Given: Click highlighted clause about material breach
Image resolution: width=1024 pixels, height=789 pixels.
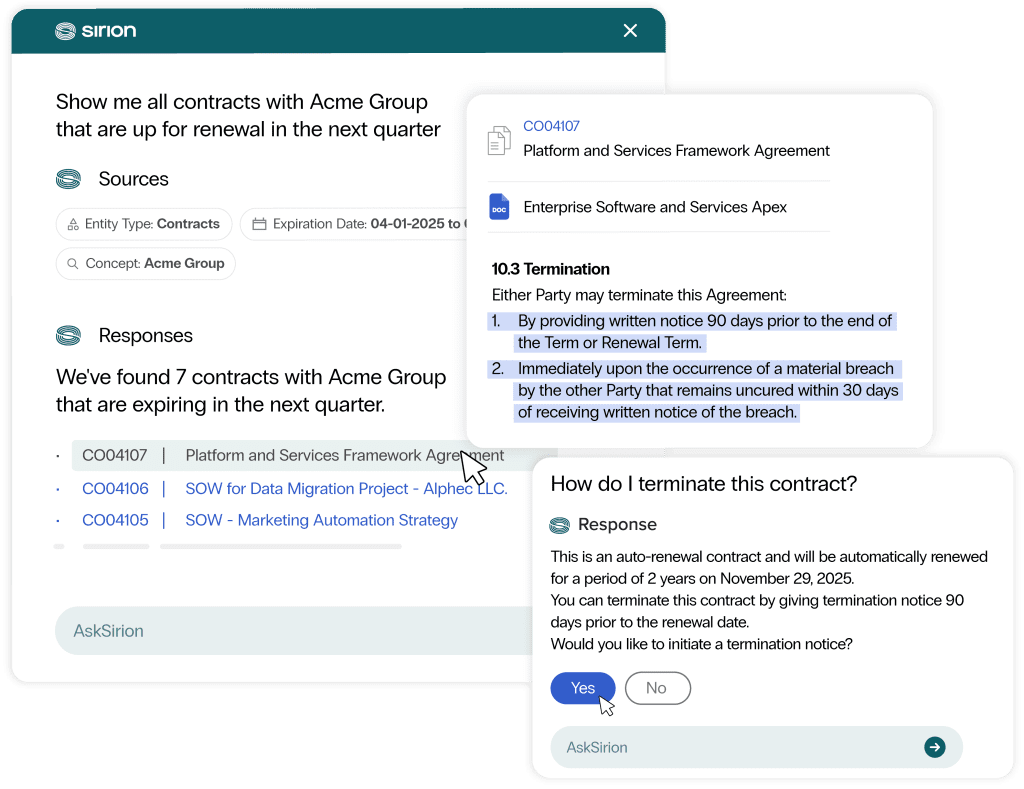Looking at the screenshot, I should coord(695,391).
